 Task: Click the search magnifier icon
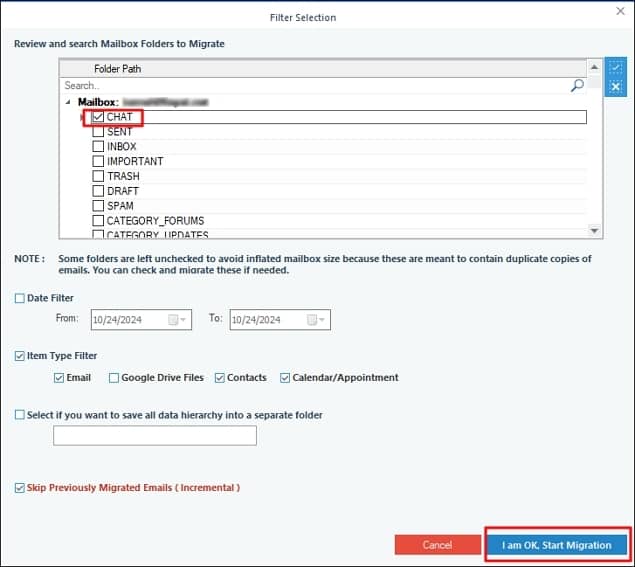click(577, 85)
